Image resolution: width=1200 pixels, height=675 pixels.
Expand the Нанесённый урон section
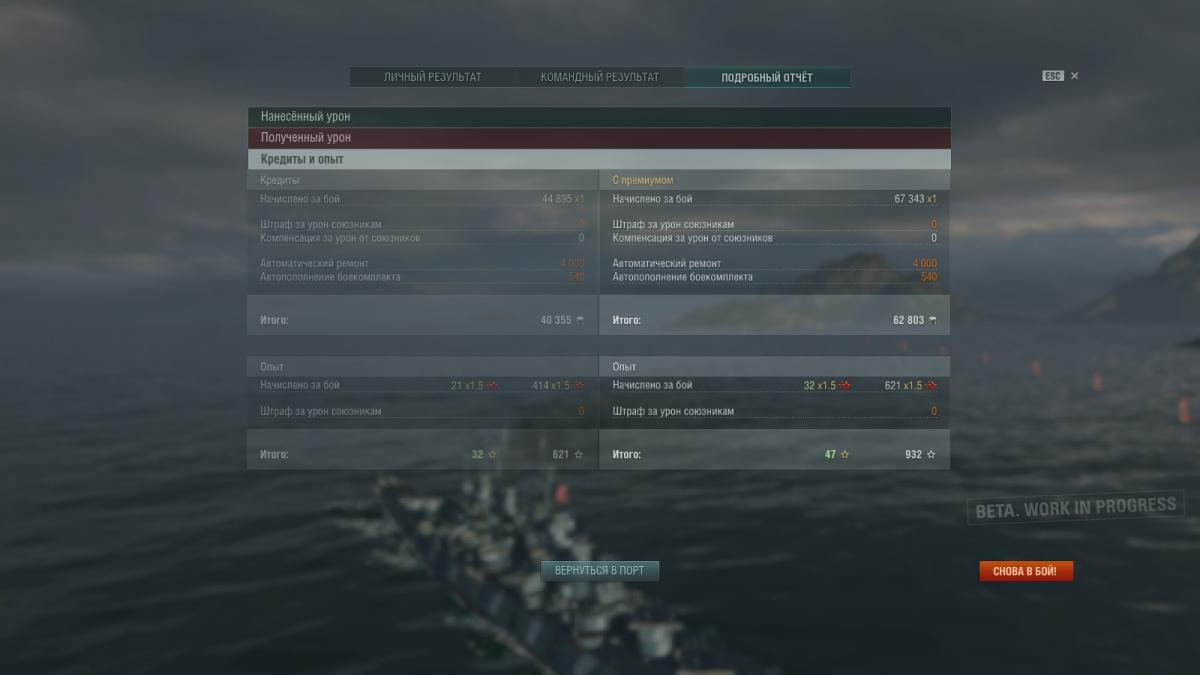599,117
